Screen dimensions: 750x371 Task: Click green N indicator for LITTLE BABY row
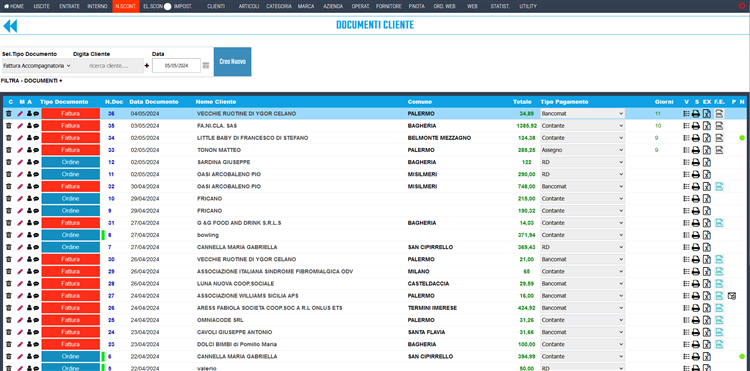742,138
